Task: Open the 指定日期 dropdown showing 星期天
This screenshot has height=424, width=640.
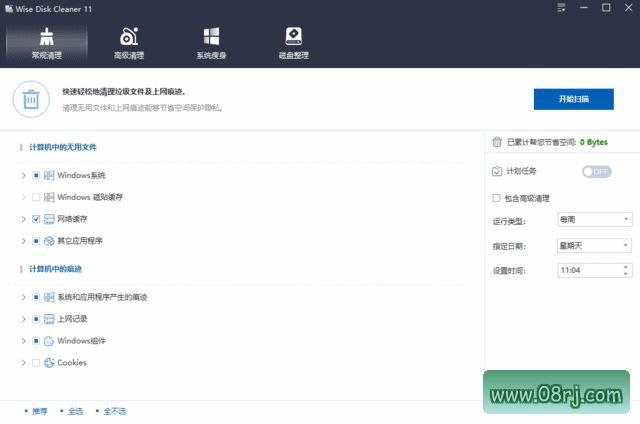Action: [x=595, y=246]
